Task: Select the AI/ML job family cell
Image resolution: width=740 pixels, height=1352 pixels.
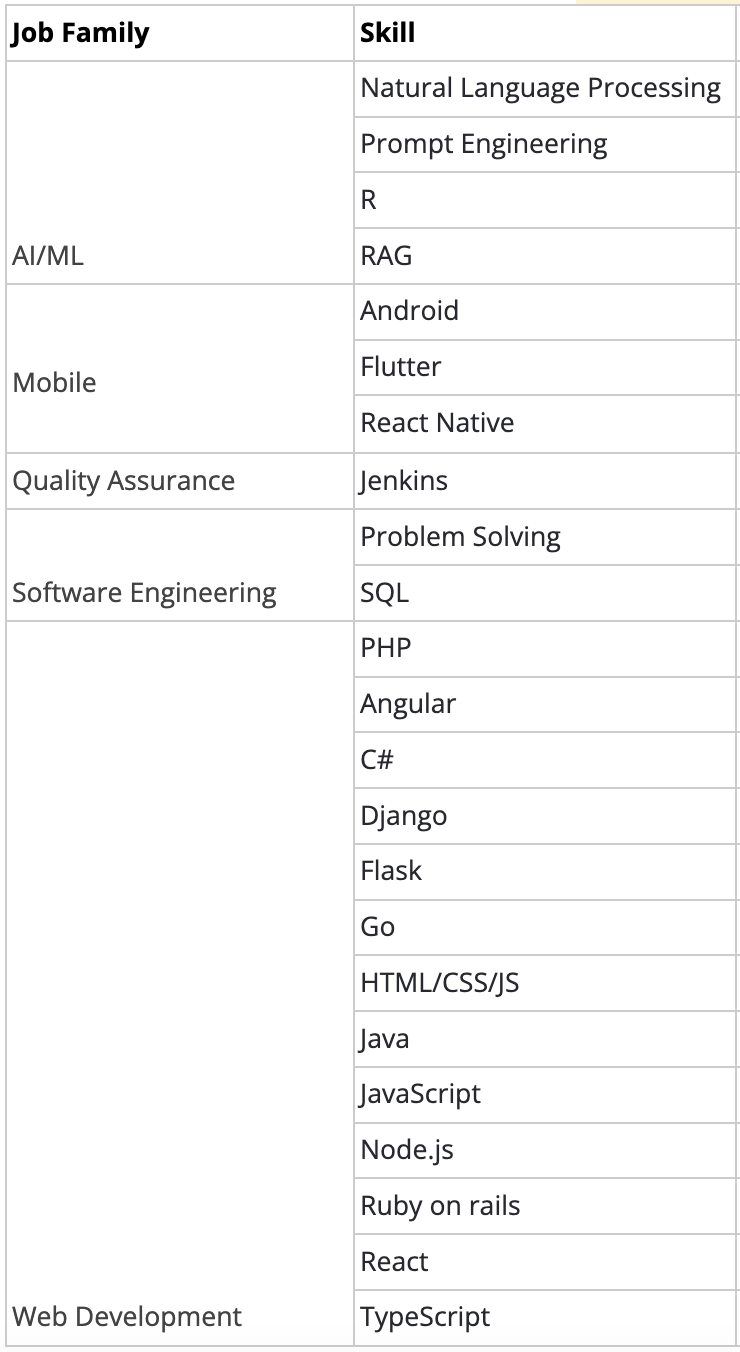Action: (x=48, y=256)
